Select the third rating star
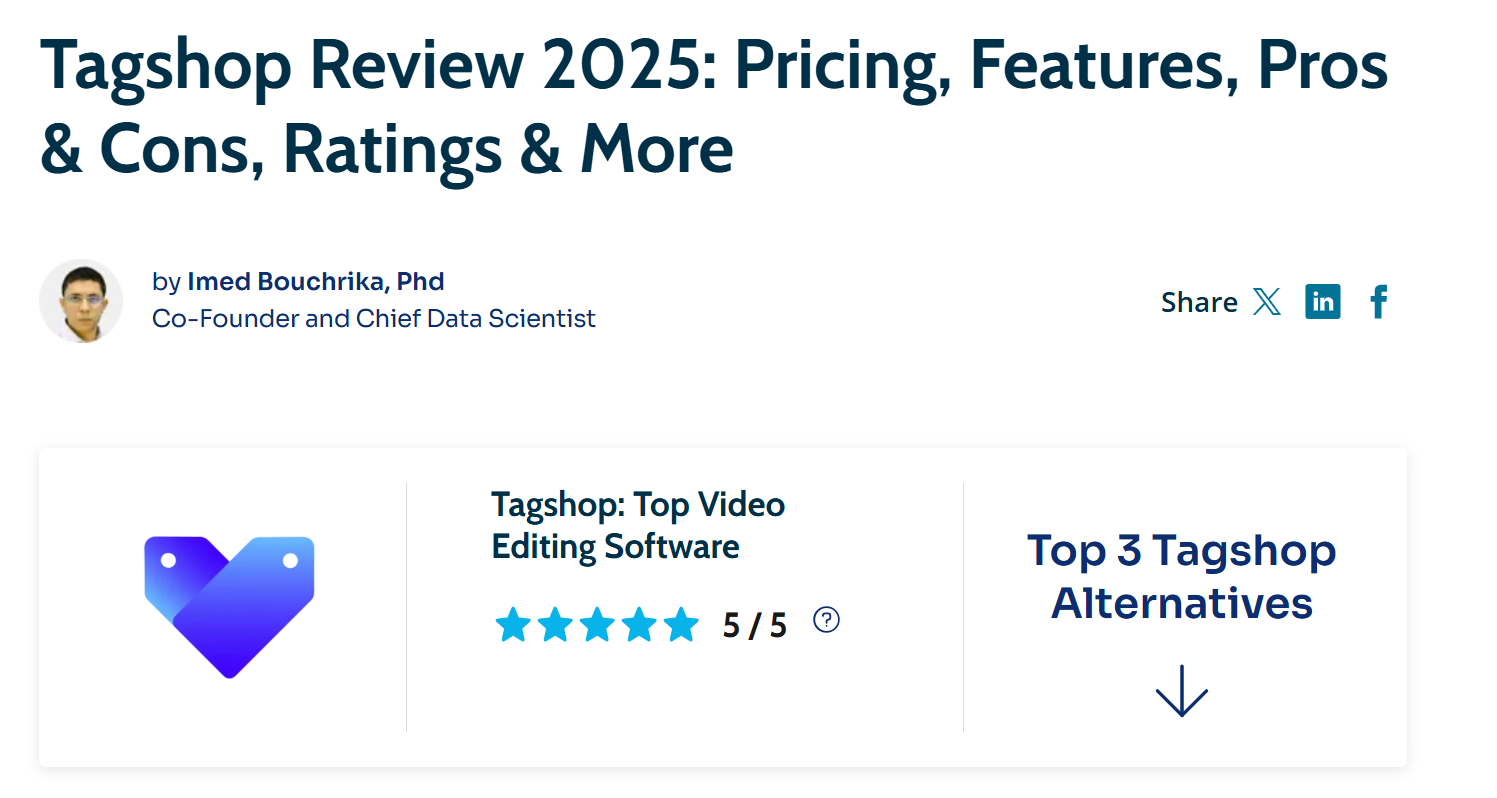The height and width of the screenshot is (798, 1497). pos(597,625)
